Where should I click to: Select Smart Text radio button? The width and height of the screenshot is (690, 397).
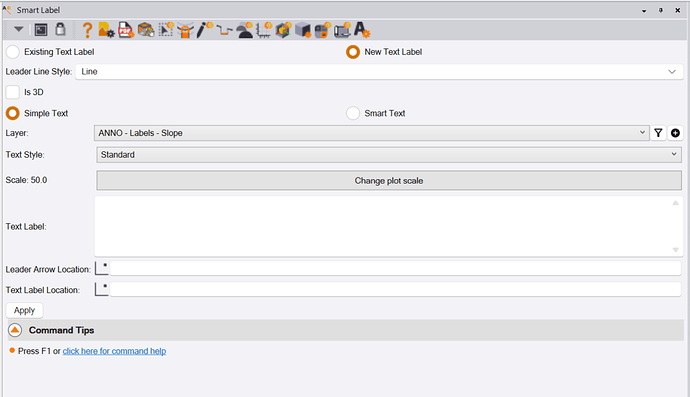(x=353, y=113)
